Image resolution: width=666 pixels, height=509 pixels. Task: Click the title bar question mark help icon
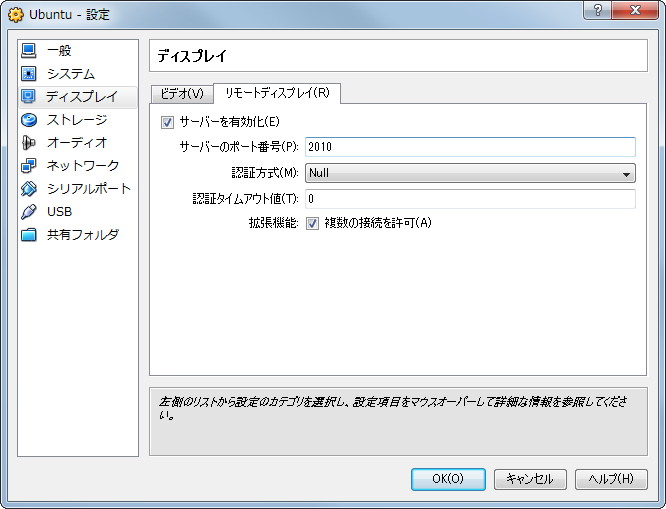[x=597, y=10]
